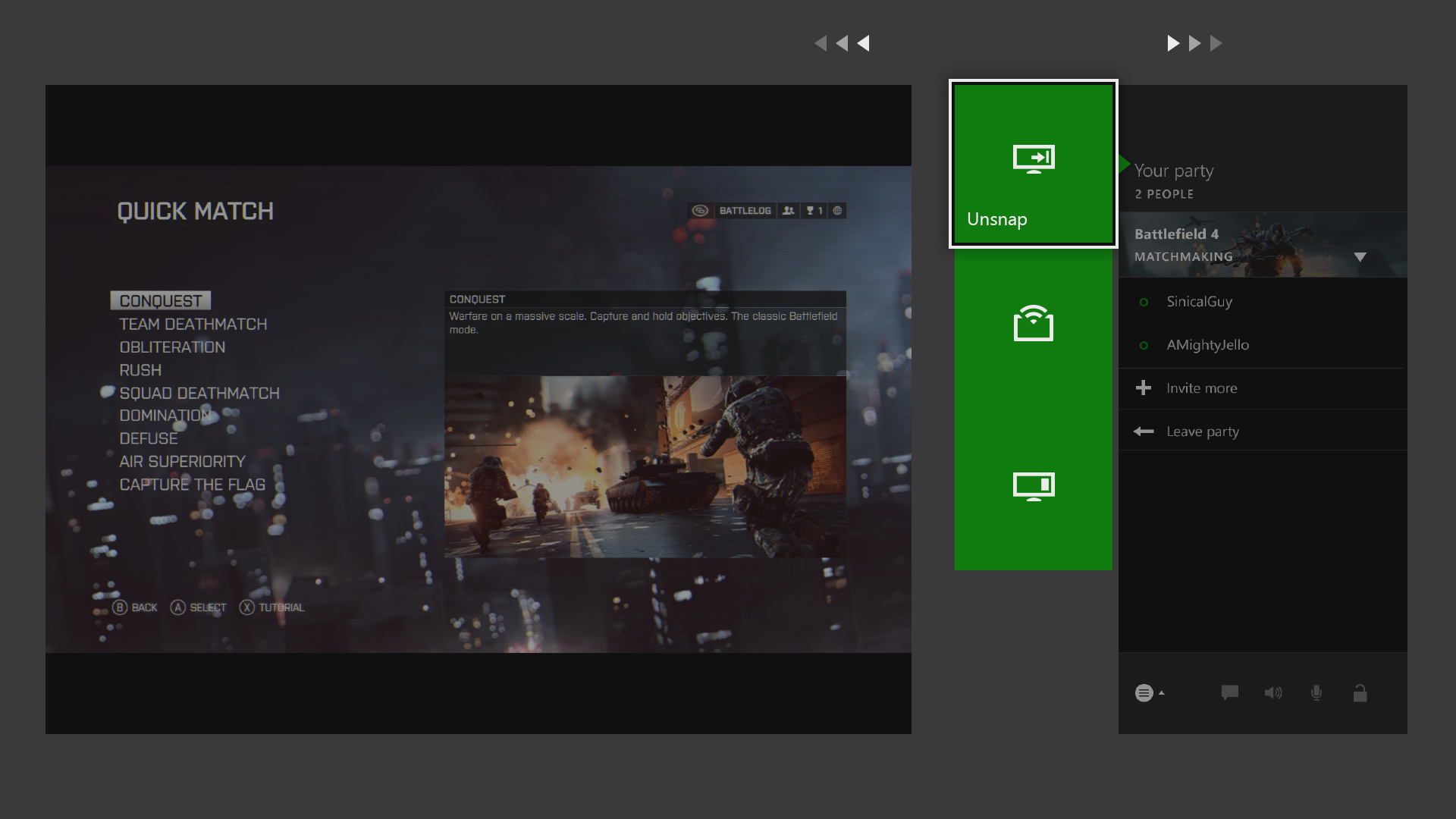Click the globe icon next to the trophy counter
The image size is (1456, 819).
click(836, 211)
